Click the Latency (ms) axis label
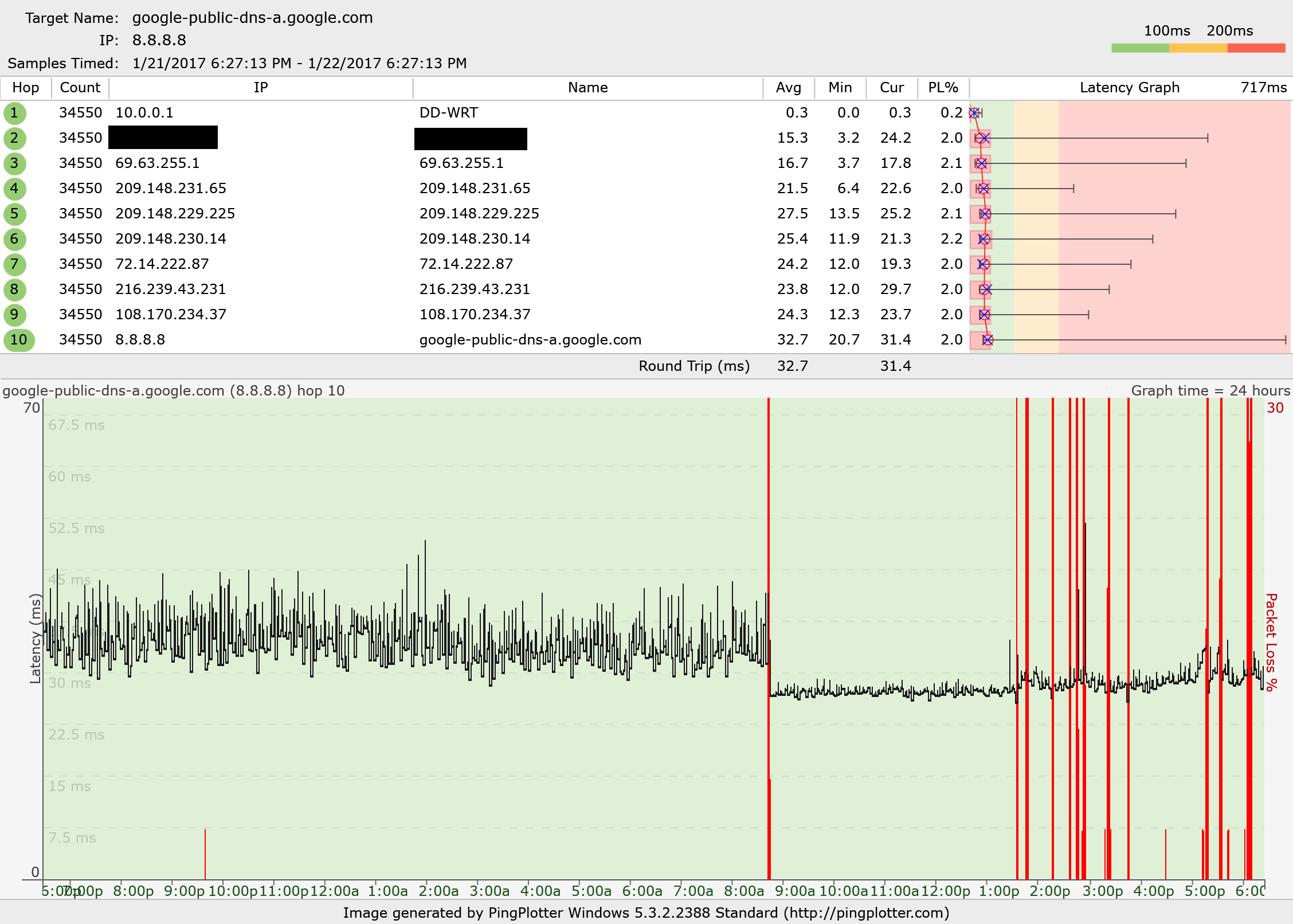This screenshot has height=924, width=1293. click(x=35, y=639)
